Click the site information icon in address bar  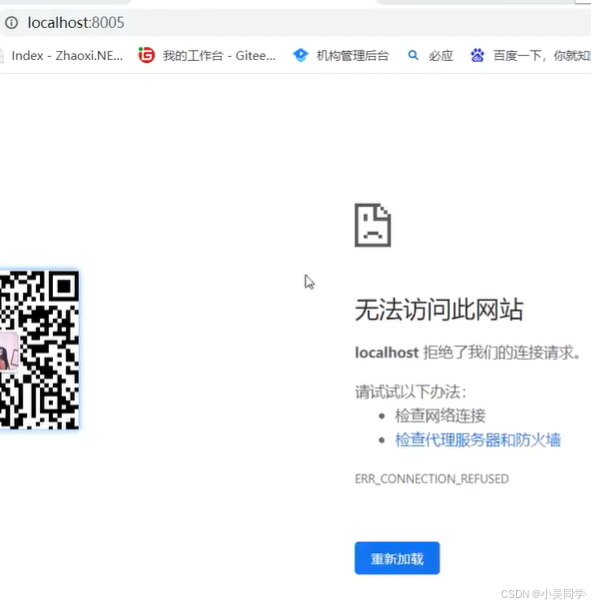pos(12,23)
